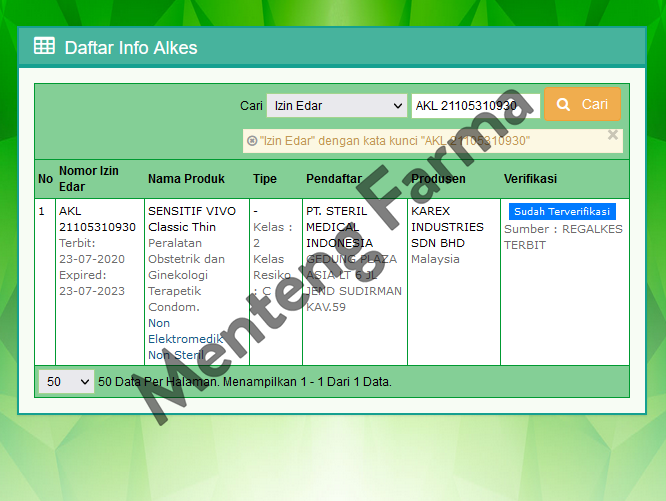666x501 pixels.
Task: Sort by Nomor Izin Edar column header
Action: [x=89, y=179]
